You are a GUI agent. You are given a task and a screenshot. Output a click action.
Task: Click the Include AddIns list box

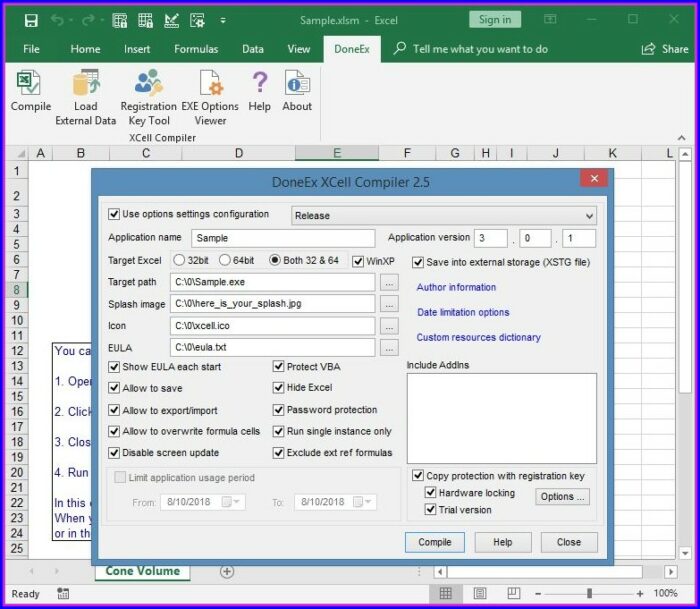(x=501, y=418)
